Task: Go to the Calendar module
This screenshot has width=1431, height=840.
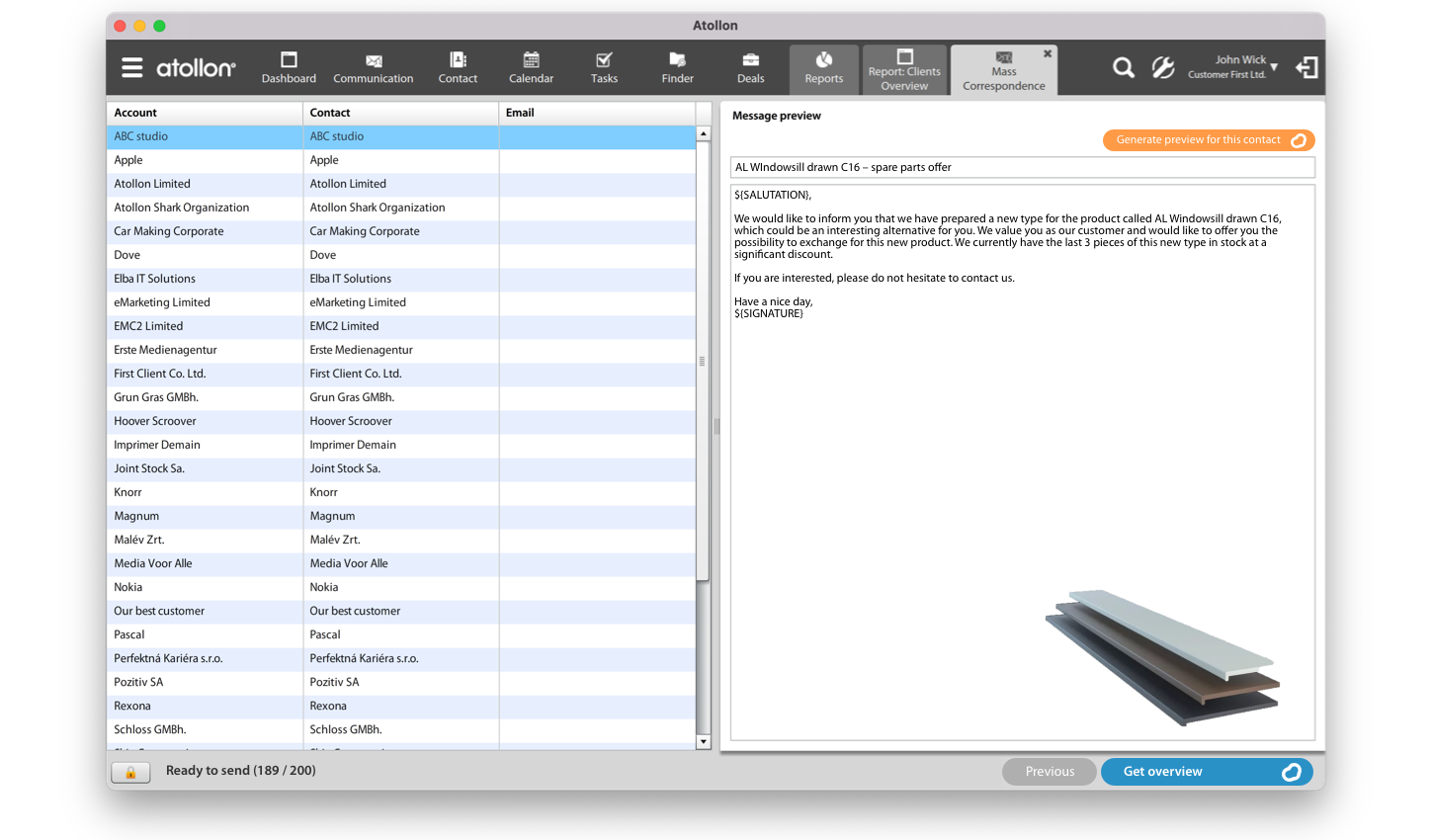Action: click(x=531, y=68)
